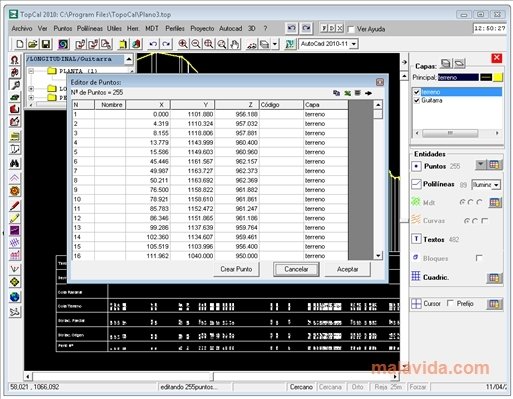Collapse the PLANTA (1) tree node
513x399 pixels.
[x=31, y=71]
